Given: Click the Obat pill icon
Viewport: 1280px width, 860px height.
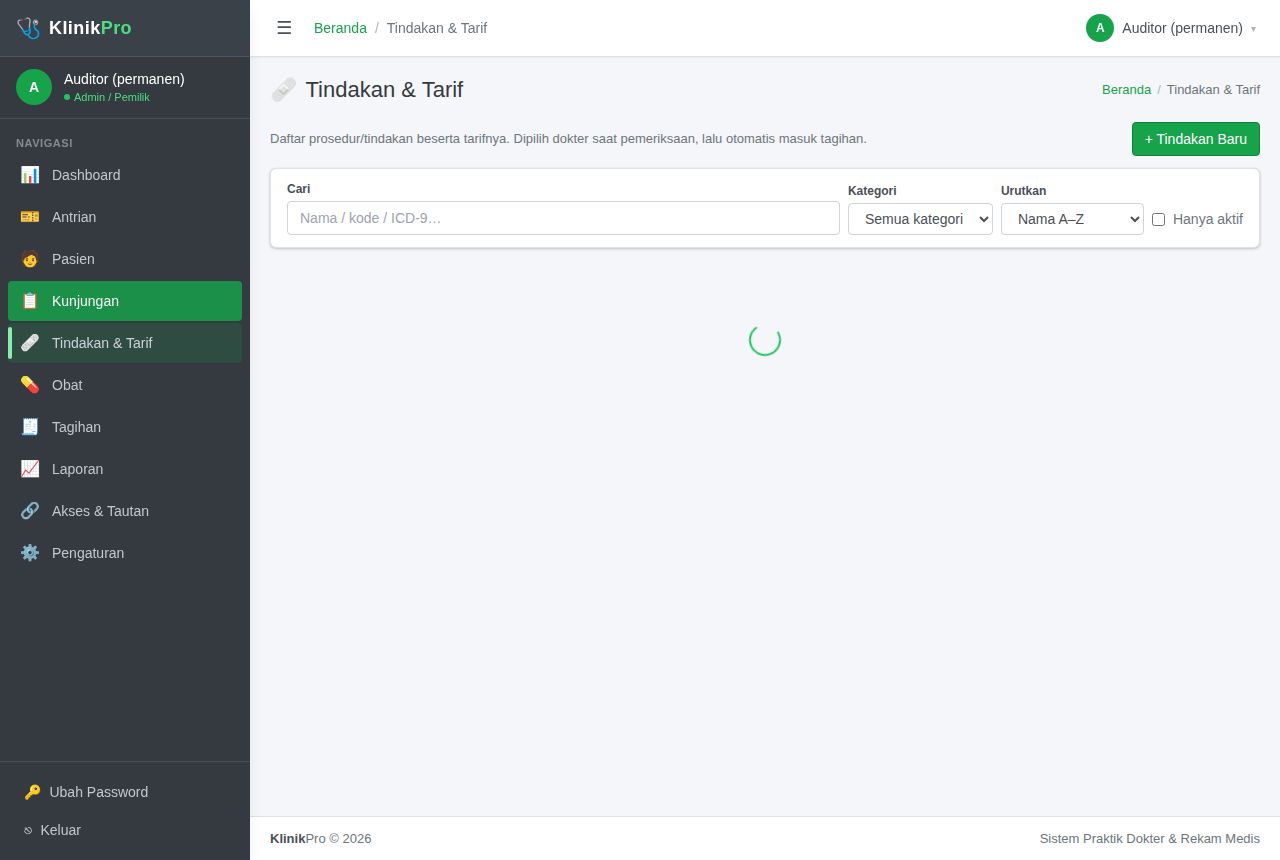Looking at the screenshot, I should coord(30,385).
